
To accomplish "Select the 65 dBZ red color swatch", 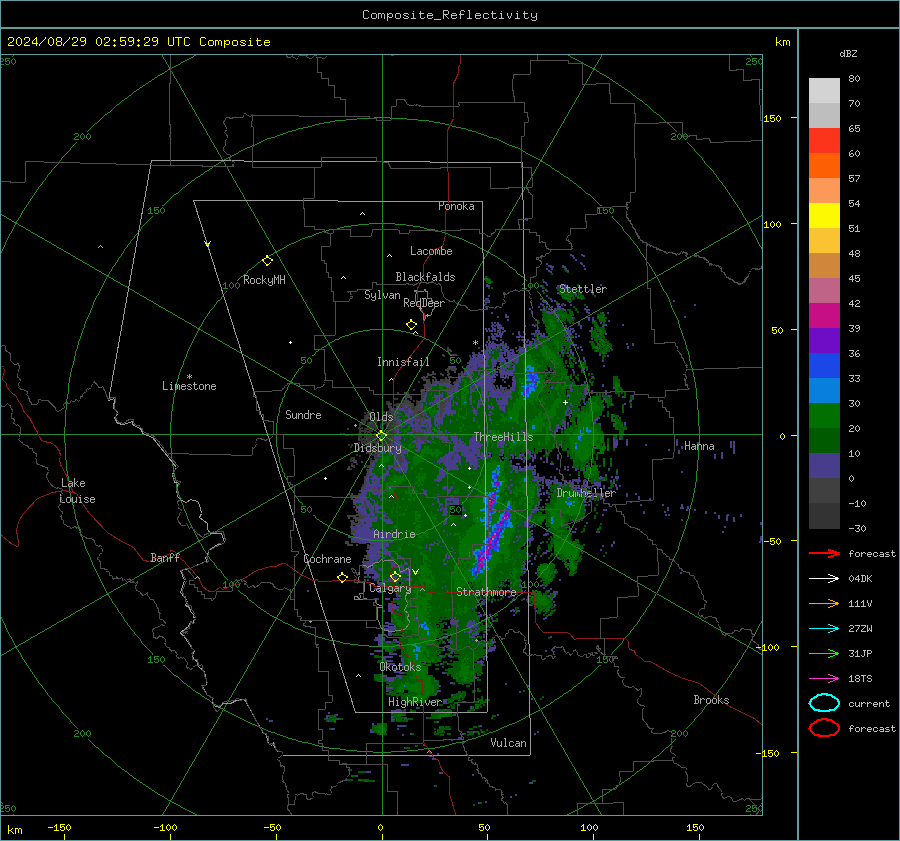I will tap(824, 141).
